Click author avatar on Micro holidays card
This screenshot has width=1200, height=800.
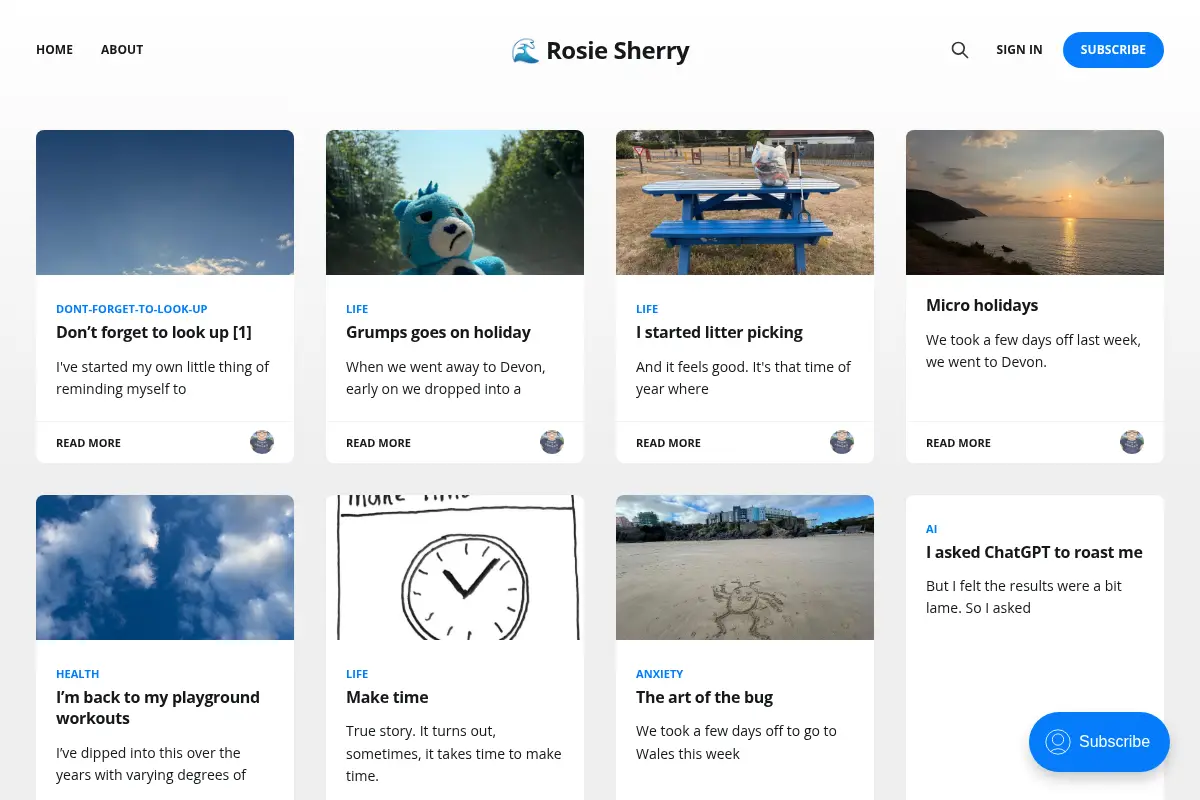click(x=1132, y=442)
